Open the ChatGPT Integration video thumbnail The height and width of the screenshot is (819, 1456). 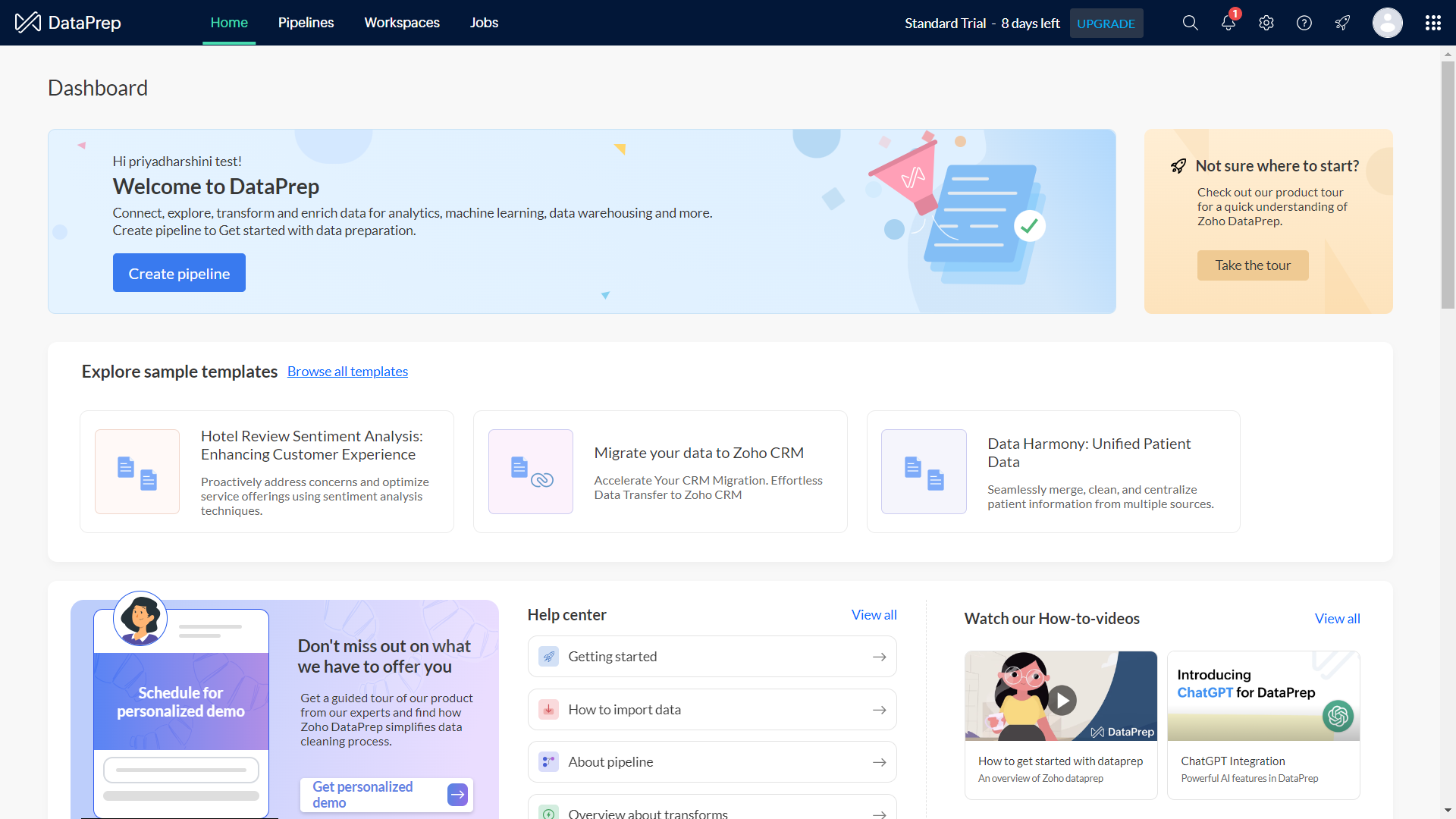[1263, 696]
